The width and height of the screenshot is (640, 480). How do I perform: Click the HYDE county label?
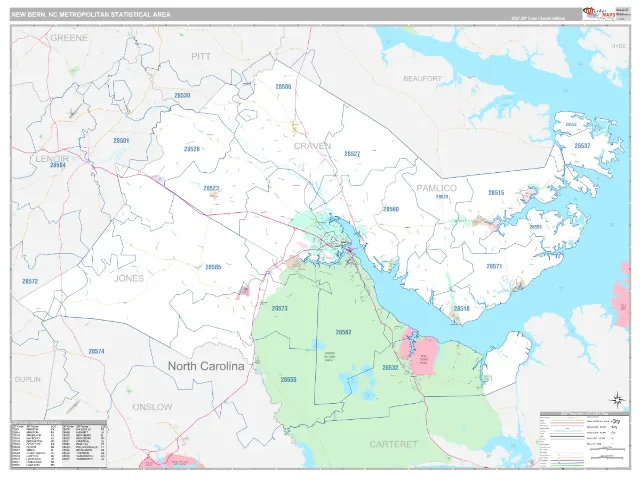click(618, 46)
